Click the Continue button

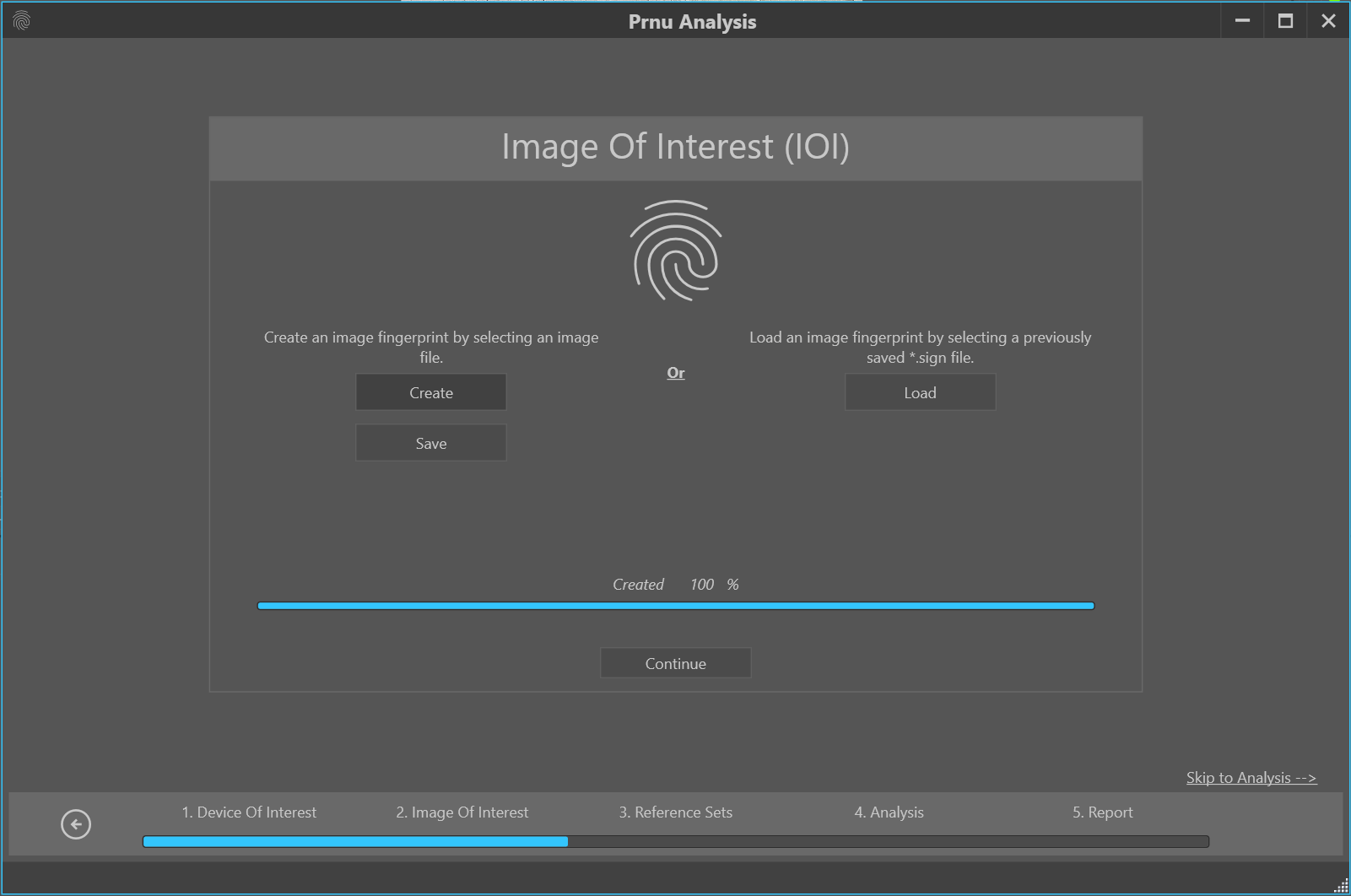(676, 663)
